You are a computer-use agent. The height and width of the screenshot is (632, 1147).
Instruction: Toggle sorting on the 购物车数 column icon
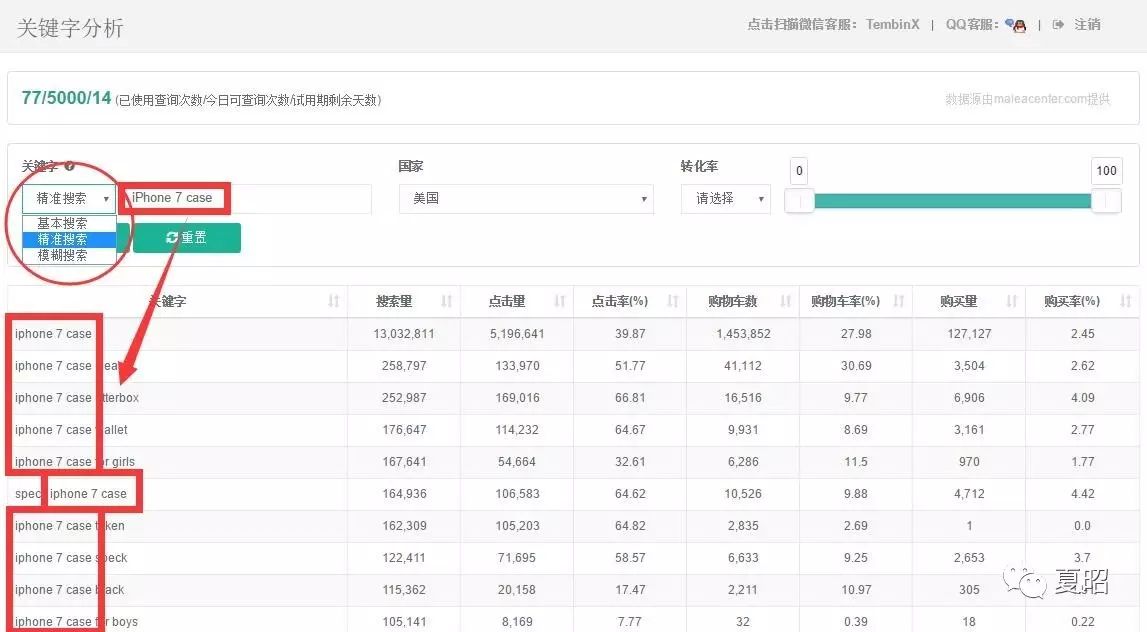786,301
